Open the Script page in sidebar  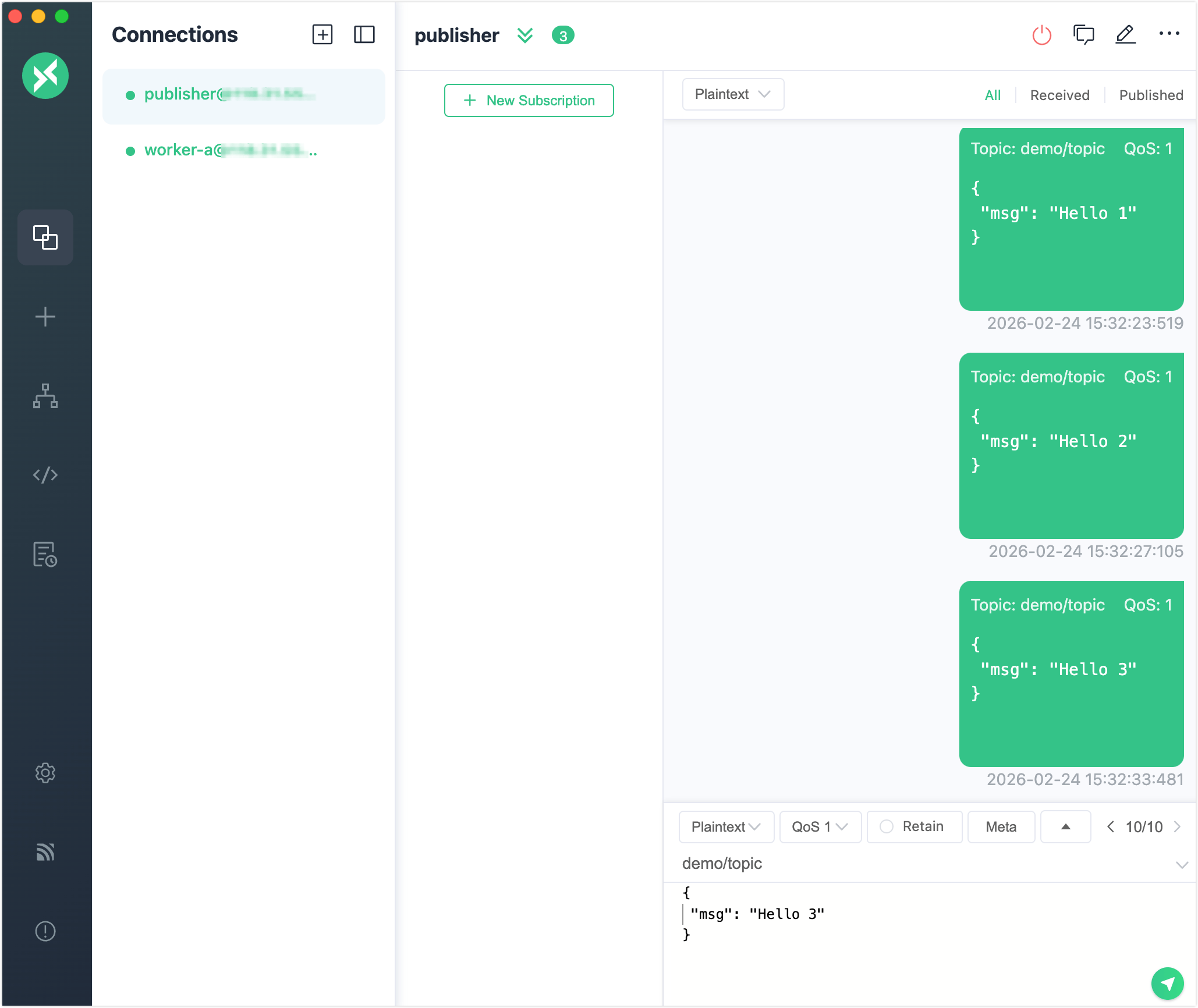45,475
